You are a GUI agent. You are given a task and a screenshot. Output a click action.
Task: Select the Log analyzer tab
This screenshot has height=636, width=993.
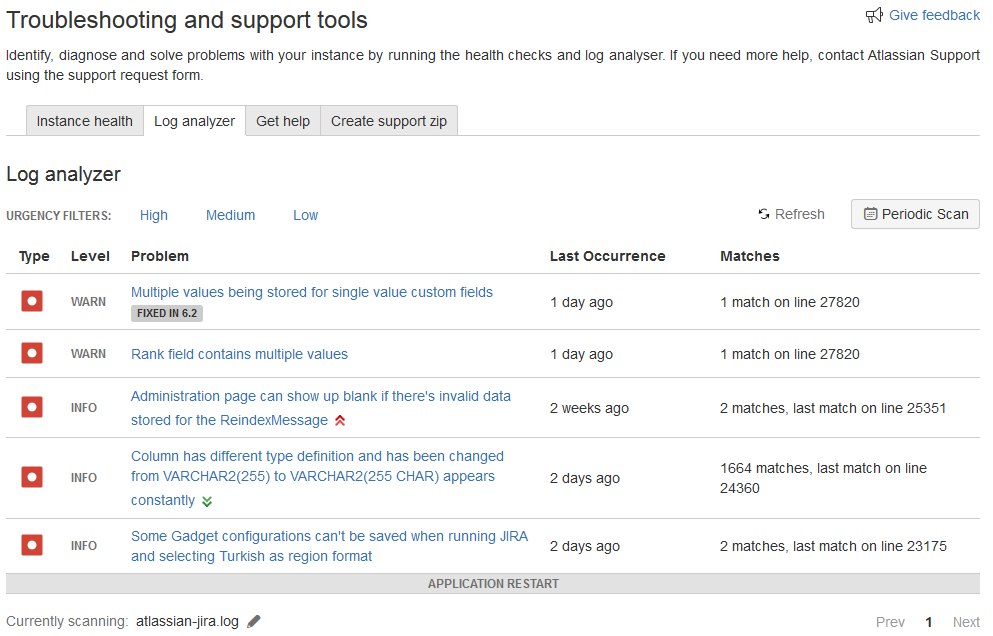[194, 121]
